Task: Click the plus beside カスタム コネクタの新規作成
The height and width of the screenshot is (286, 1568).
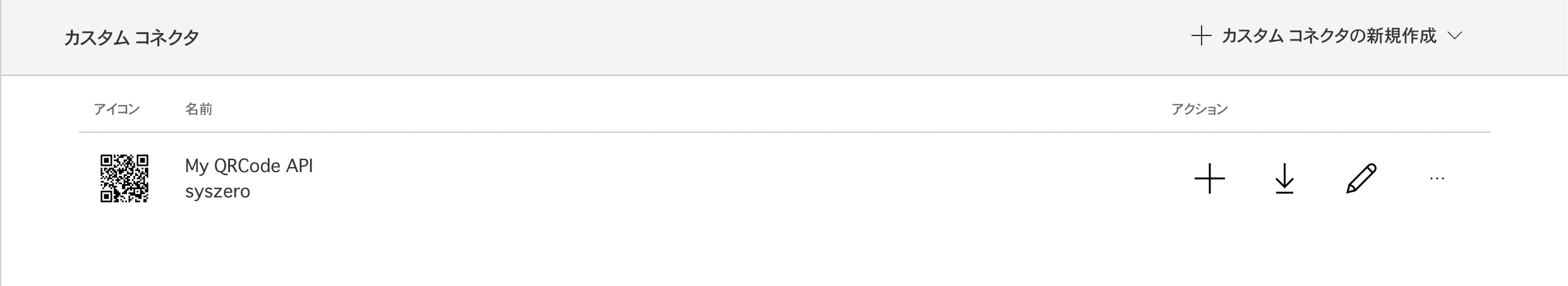Action: tap(1200, 36)
